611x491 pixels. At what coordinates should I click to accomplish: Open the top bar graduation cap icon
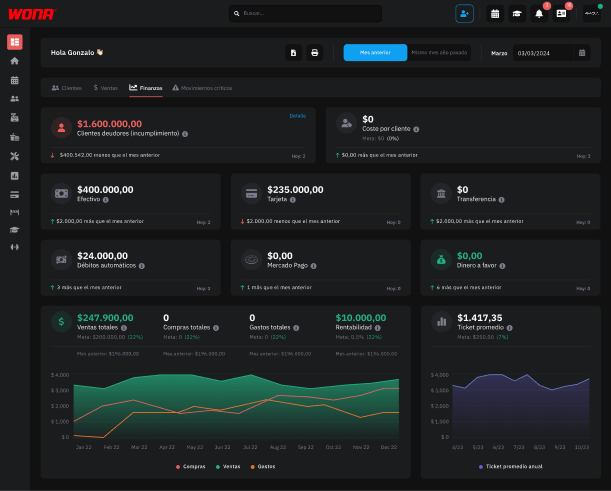coord(517,14)
